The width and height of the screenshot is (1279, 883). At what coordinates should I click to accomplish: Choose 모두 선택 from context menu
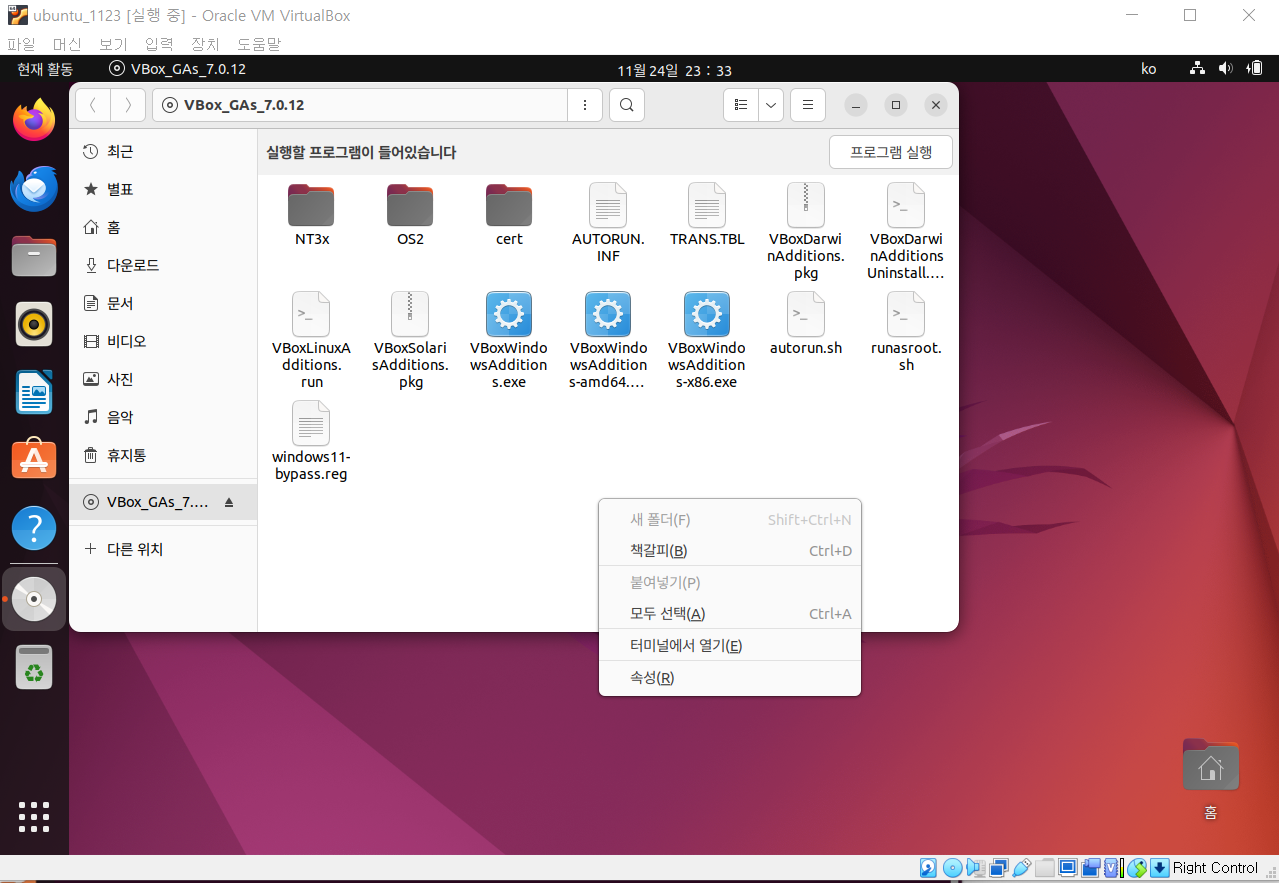[x=730, y=614]
